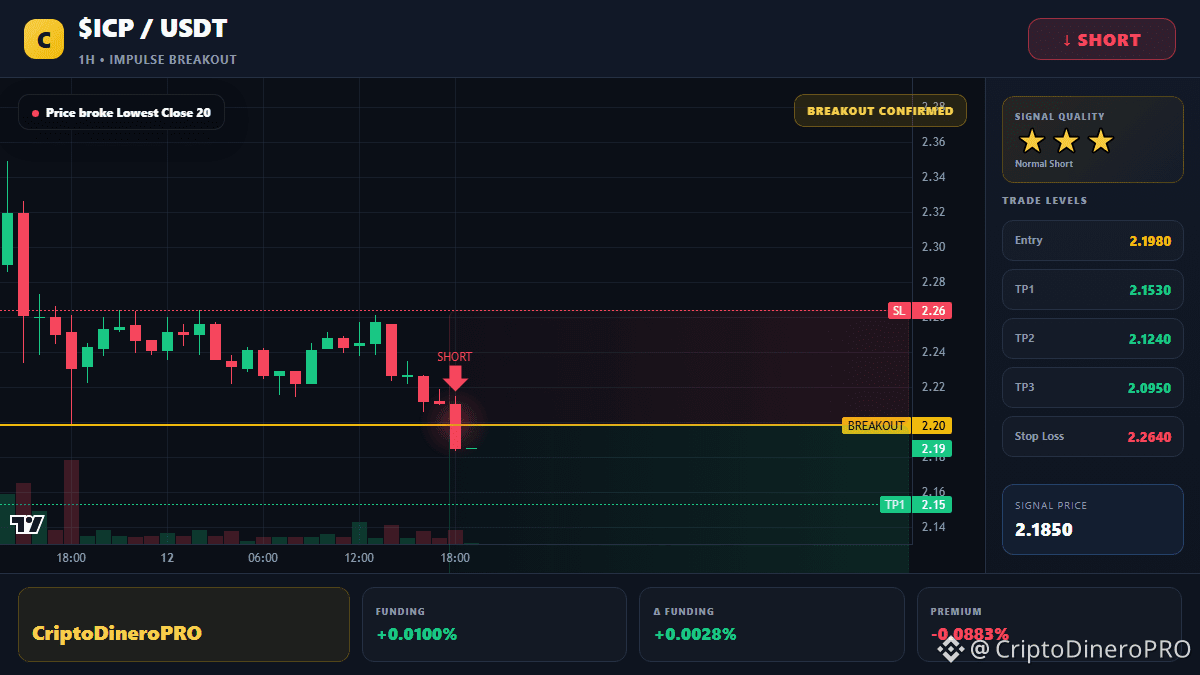The width and height of the screenshot is (1200, 675).
Task: Click the first signal quality star
Action: 1032,141
